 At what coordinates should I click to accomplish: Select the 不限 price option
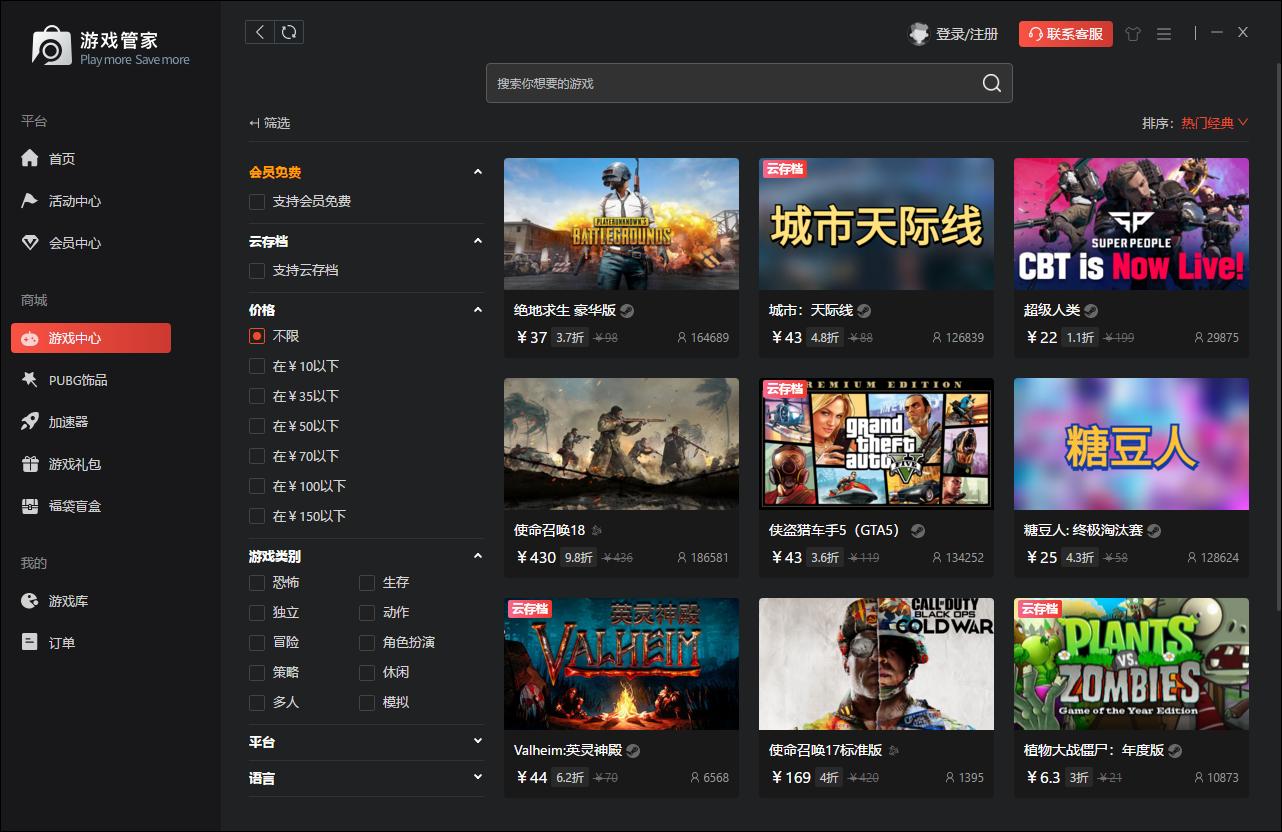257,336
